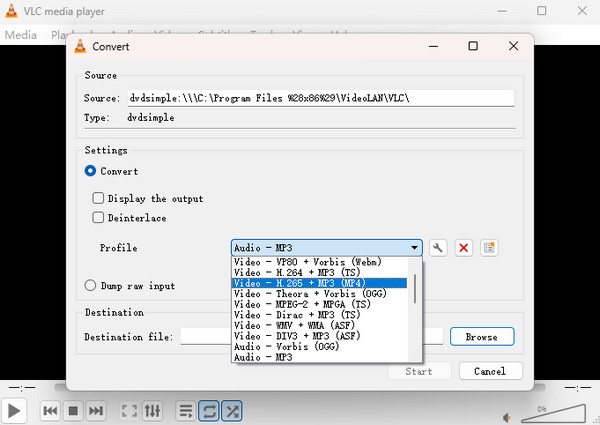Mute audio via speaker icon
The image size is (600, 425).
(507, 417)
